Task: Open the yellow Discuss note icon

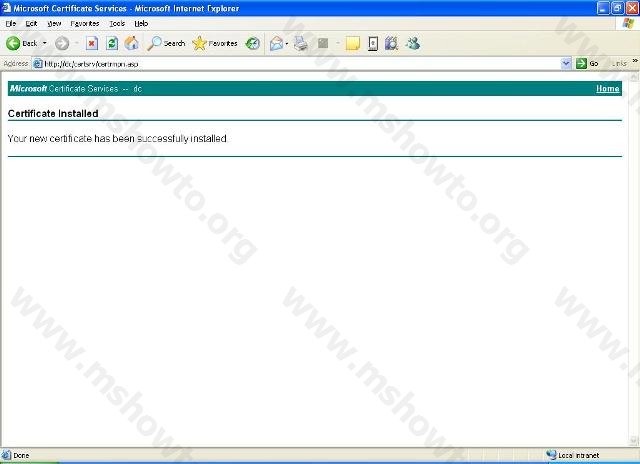Action: (353, 43)
